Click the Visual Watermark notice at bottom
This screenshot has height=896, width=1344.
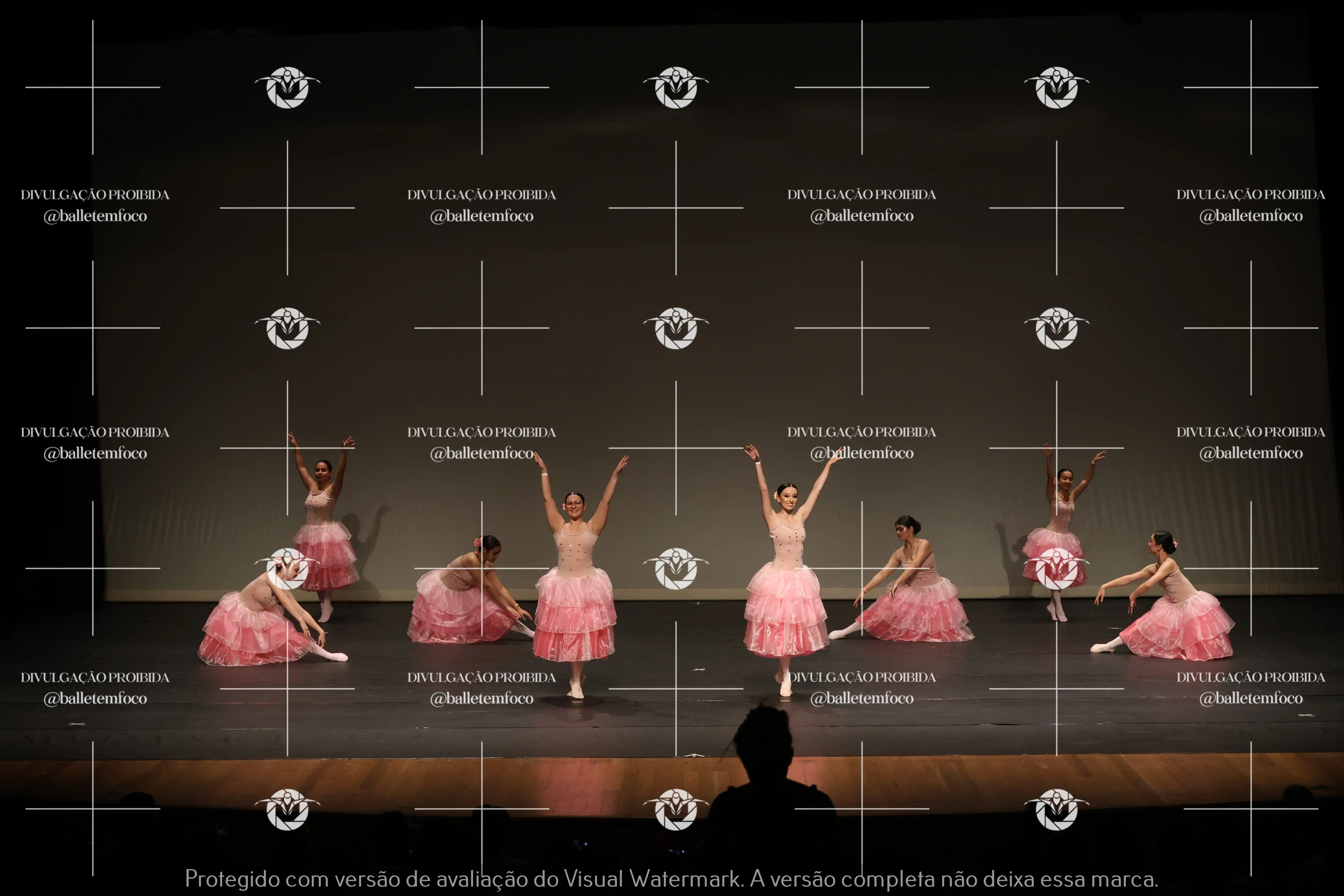click(x=671, y=878)
